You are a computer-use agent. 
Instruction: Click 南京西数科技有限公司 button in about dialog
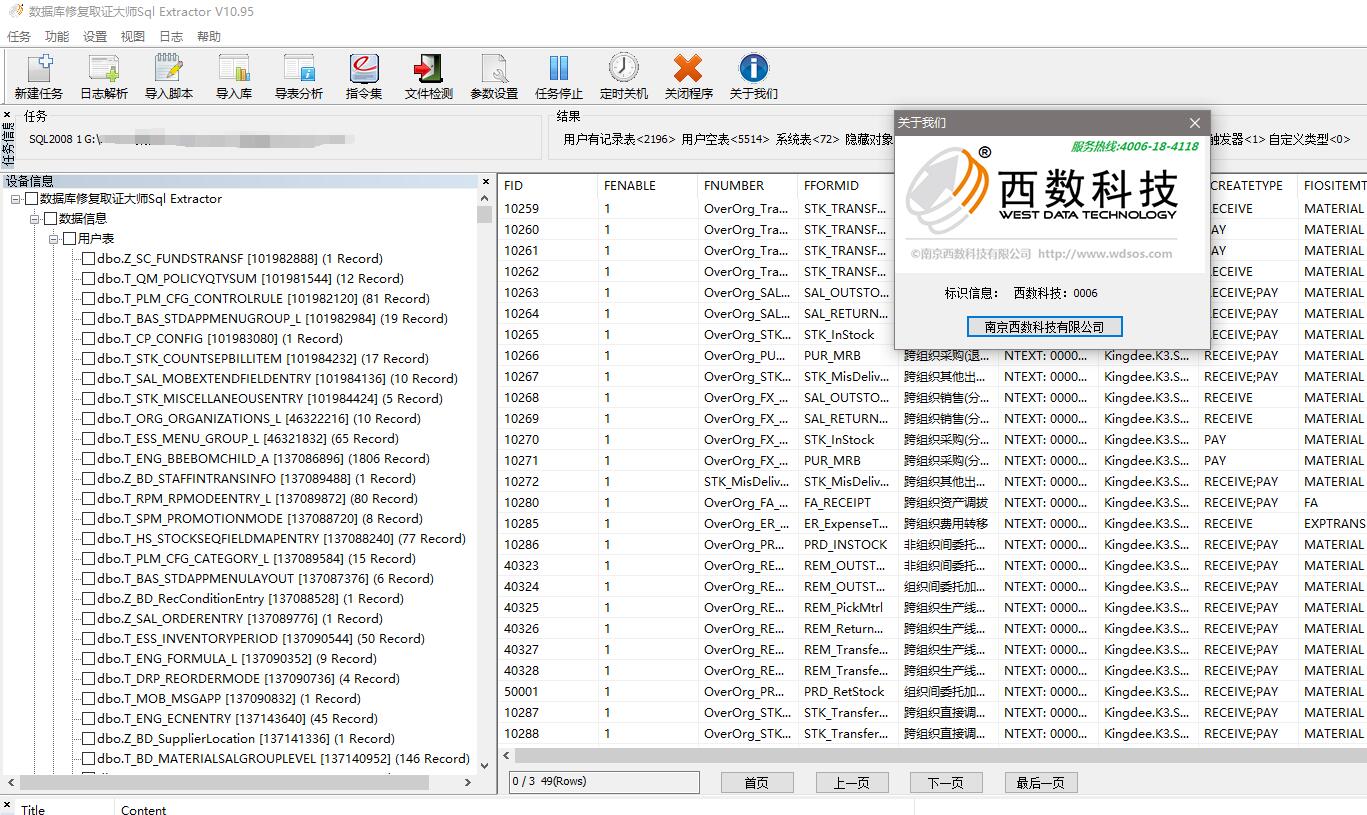click(x=1044, y=327)
